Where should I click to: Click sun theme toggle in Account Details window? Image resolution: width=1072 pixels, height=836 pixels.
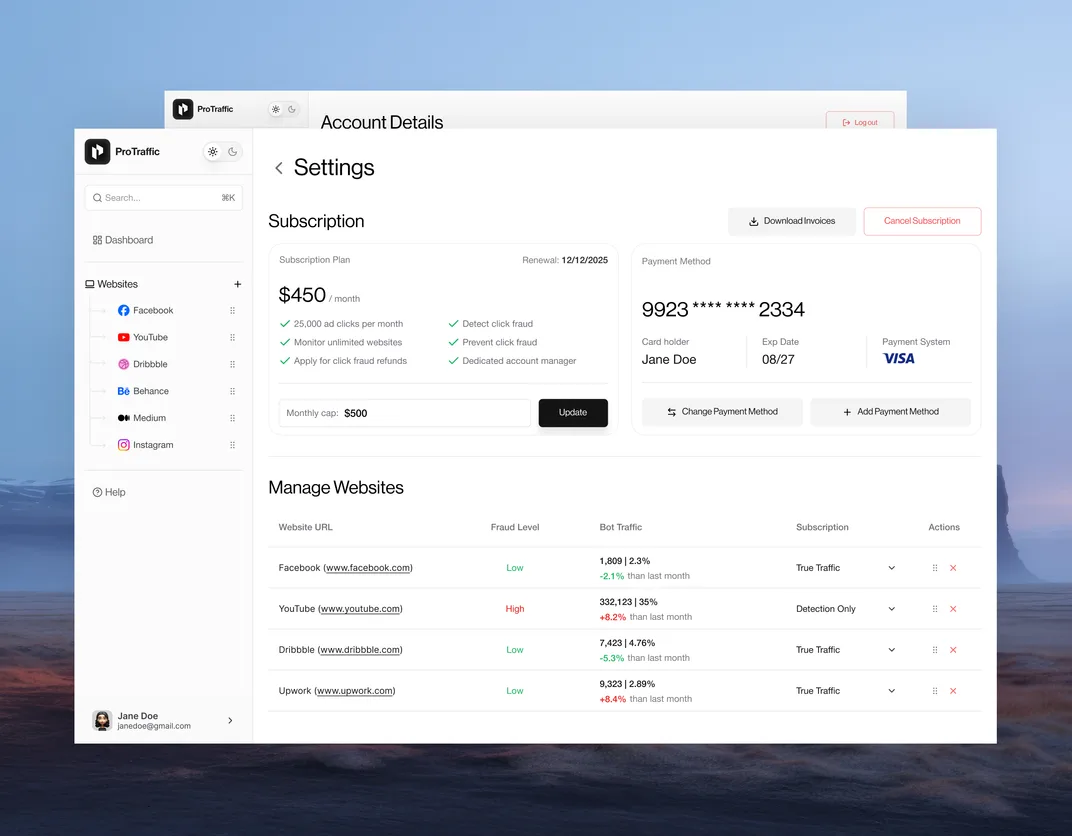(x=276, y=109)
